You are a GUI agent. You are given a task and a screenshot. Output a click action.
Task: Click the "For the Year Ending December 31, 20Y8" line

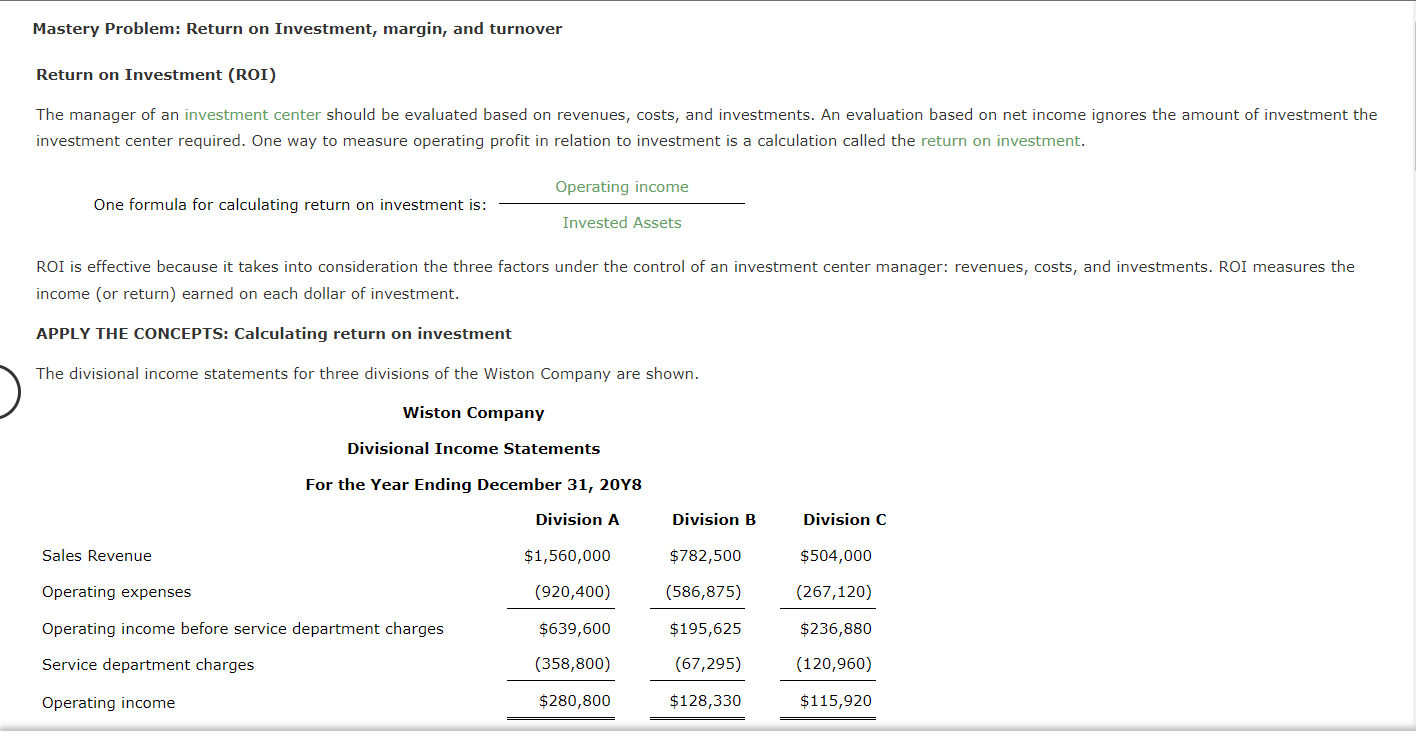pos(473,484)
